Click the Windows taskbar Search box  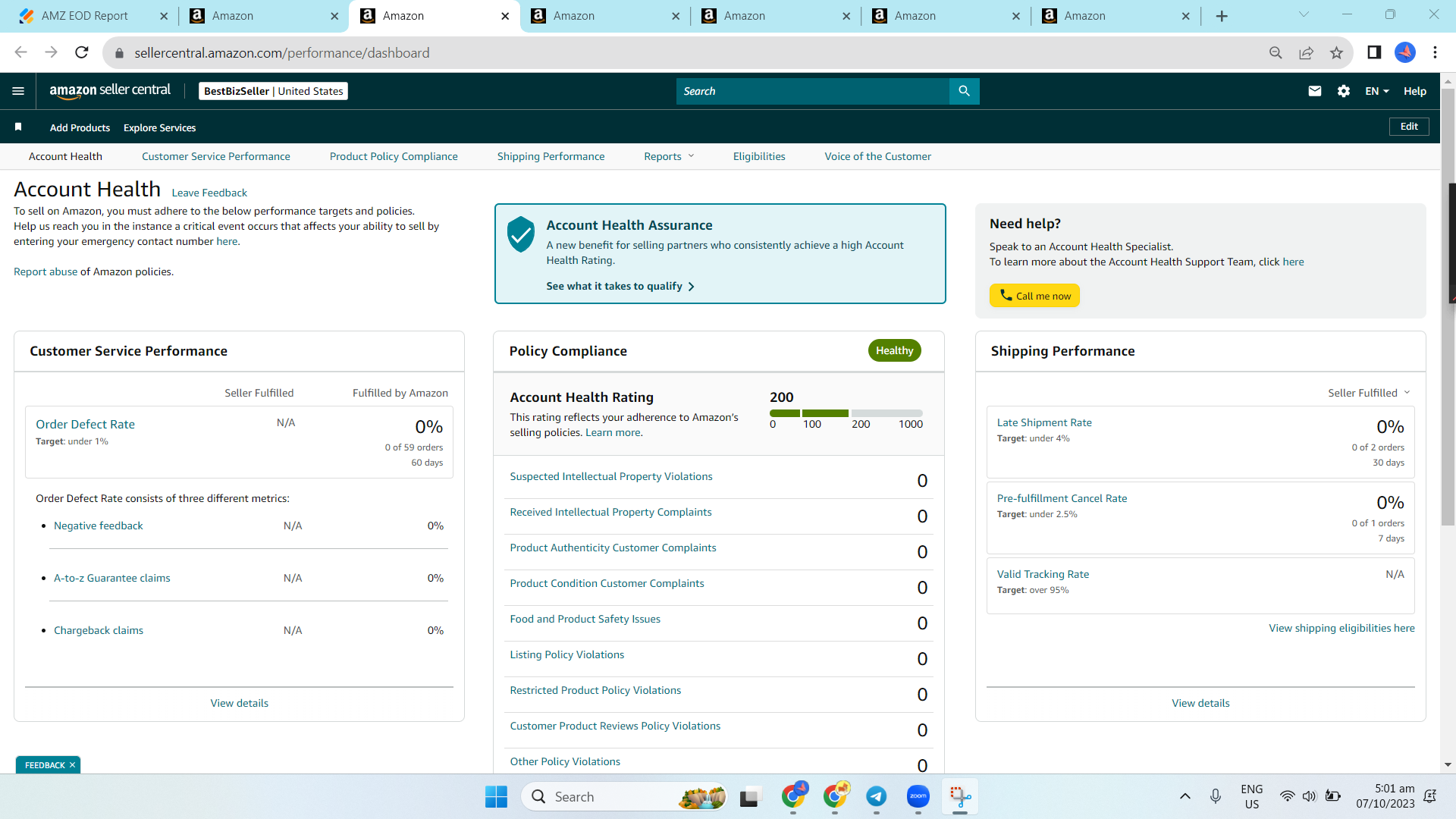pyautogui.click(x=625, y=796)
